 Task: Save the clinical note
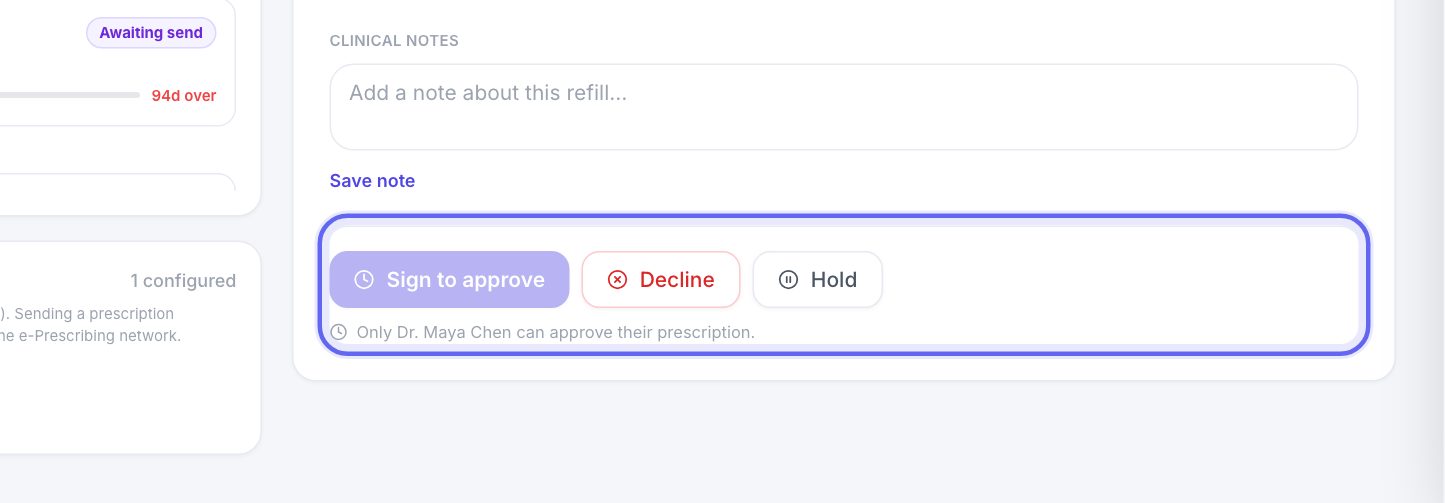click(x=372, y=181)
